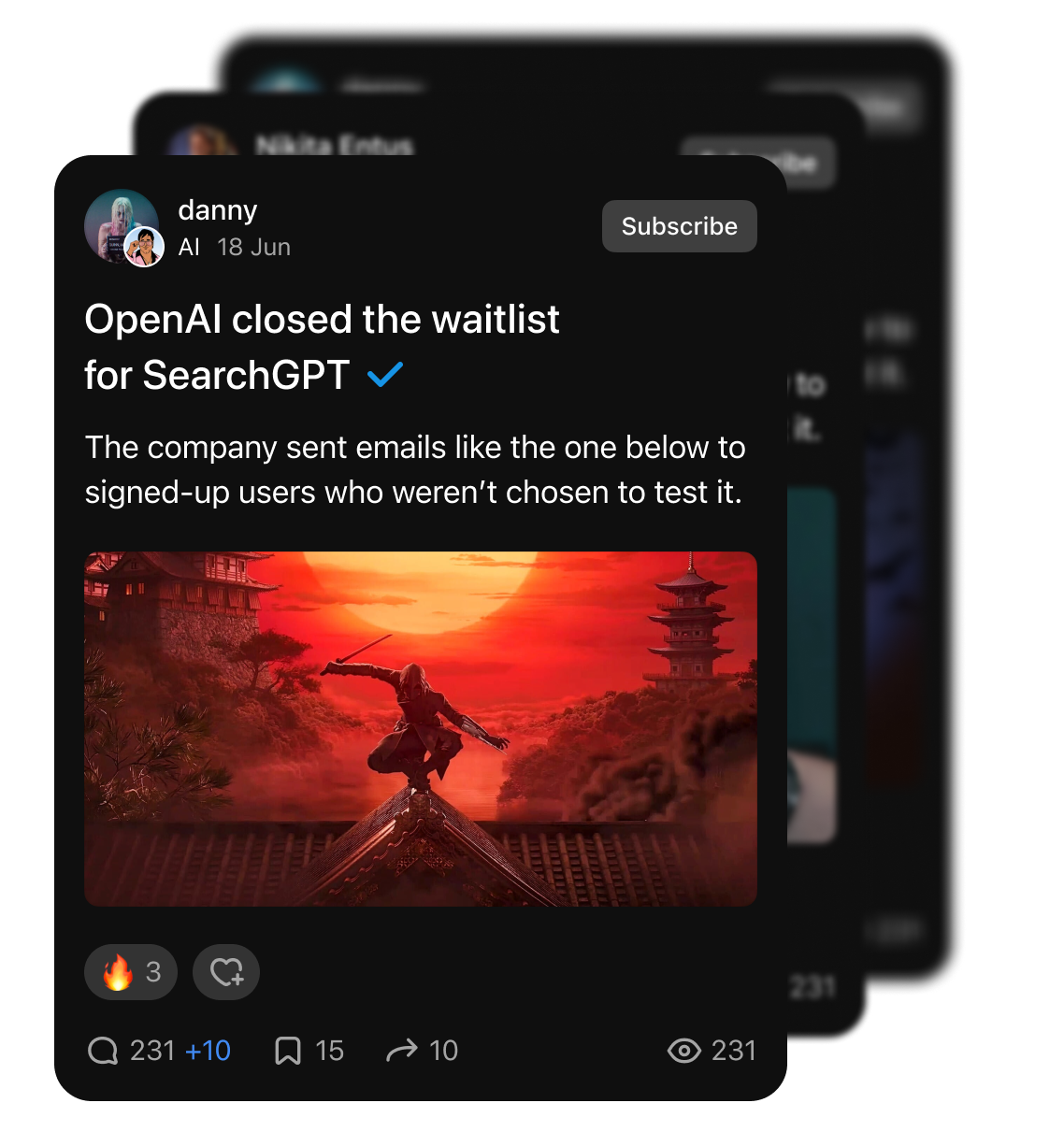
Task: Expand the post body text about emails
Action: (415, 469)
